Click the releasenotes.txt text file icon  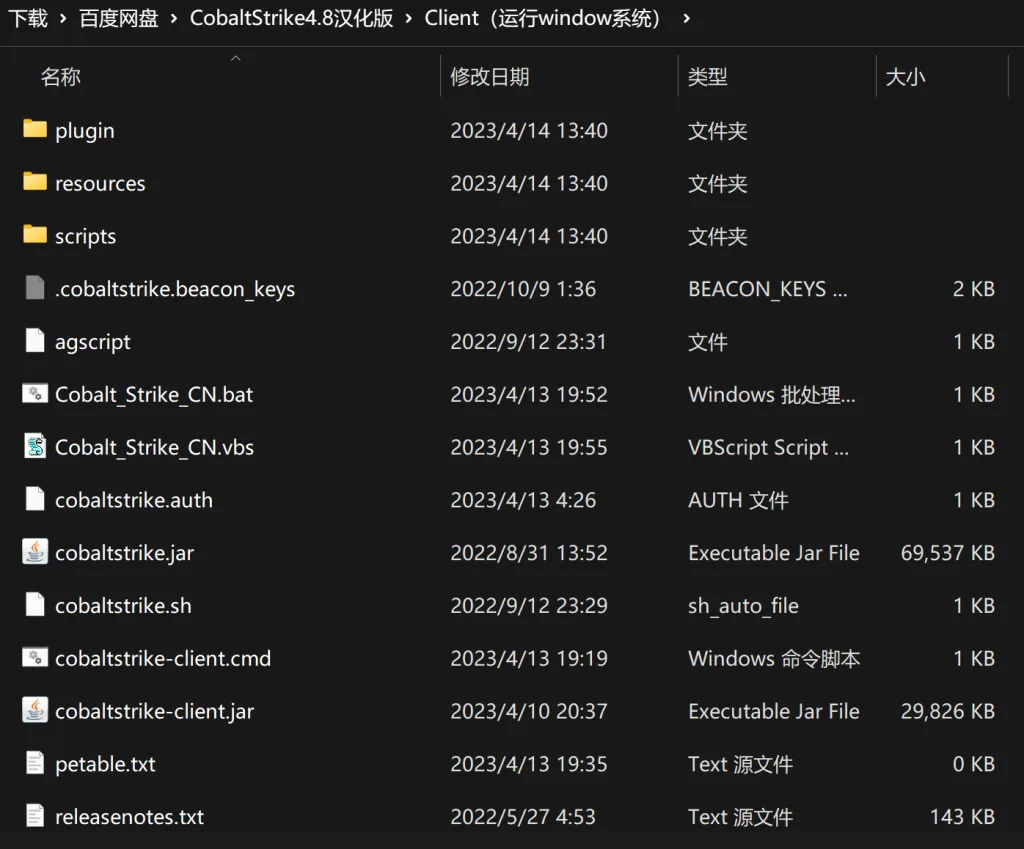(35, 816)
